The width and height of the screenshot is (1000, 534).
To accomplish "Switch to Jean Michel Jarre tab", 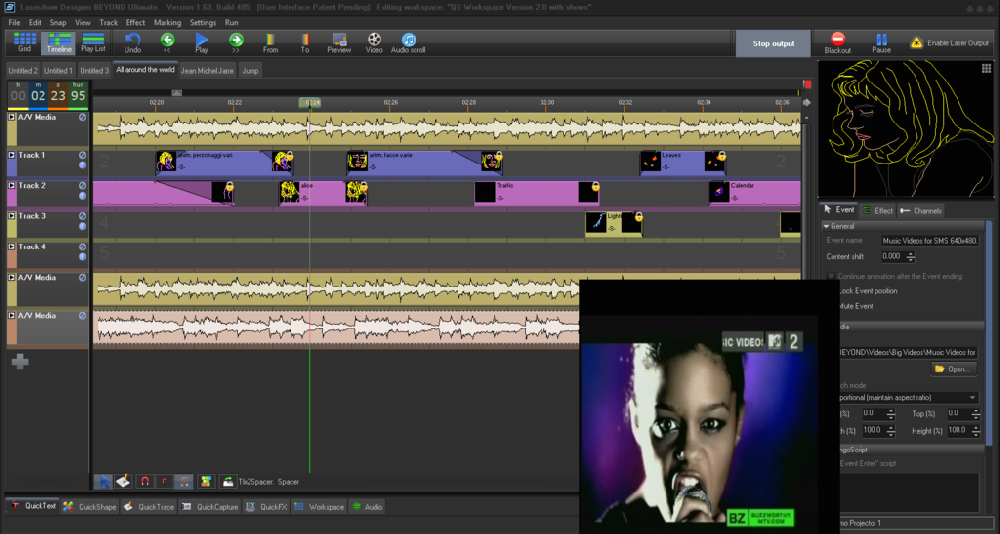I will (x=208, y=71).
